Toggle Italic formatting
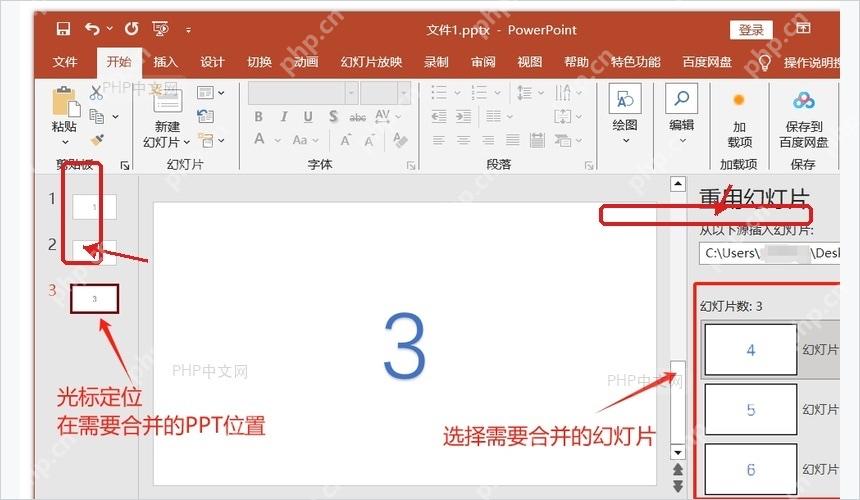Image resolution: width=860 pixels, height=500 pixels. [x=284, y=117]
